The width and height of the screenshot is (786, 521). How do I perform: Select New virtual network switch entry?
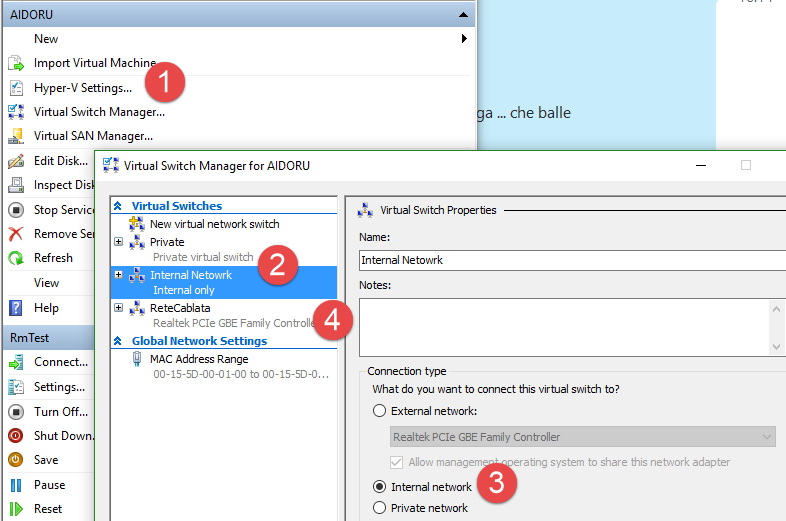(215, 224)
